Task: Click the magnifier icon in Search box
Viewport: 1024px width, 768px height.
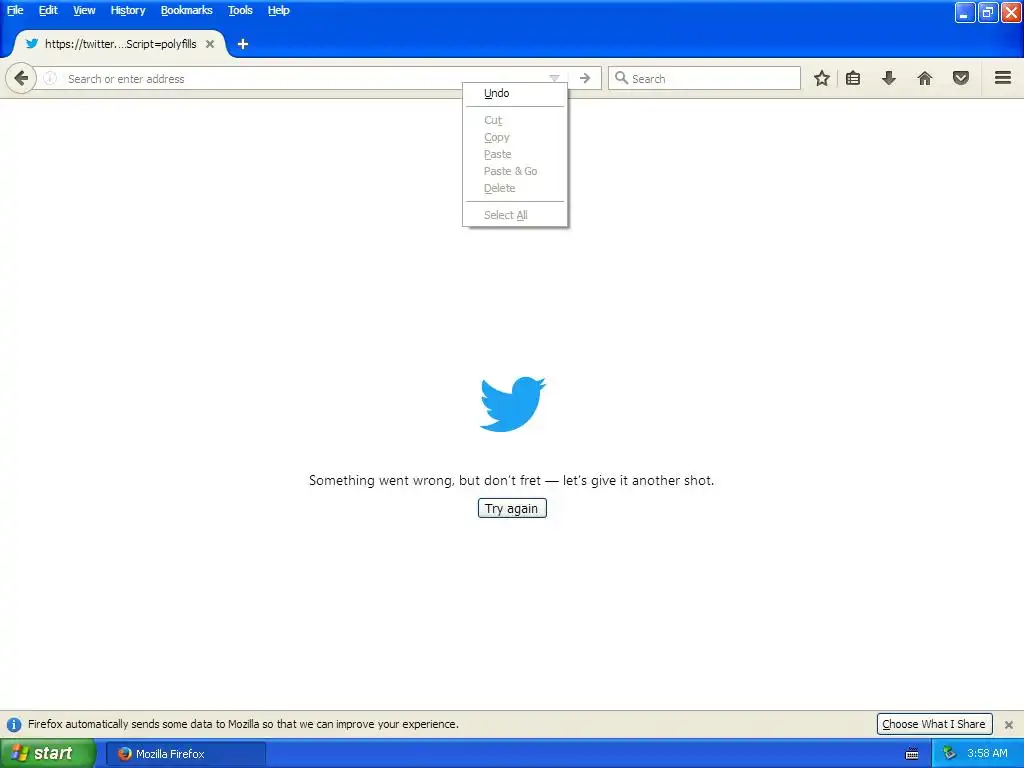Action: [x=621, y=78]
